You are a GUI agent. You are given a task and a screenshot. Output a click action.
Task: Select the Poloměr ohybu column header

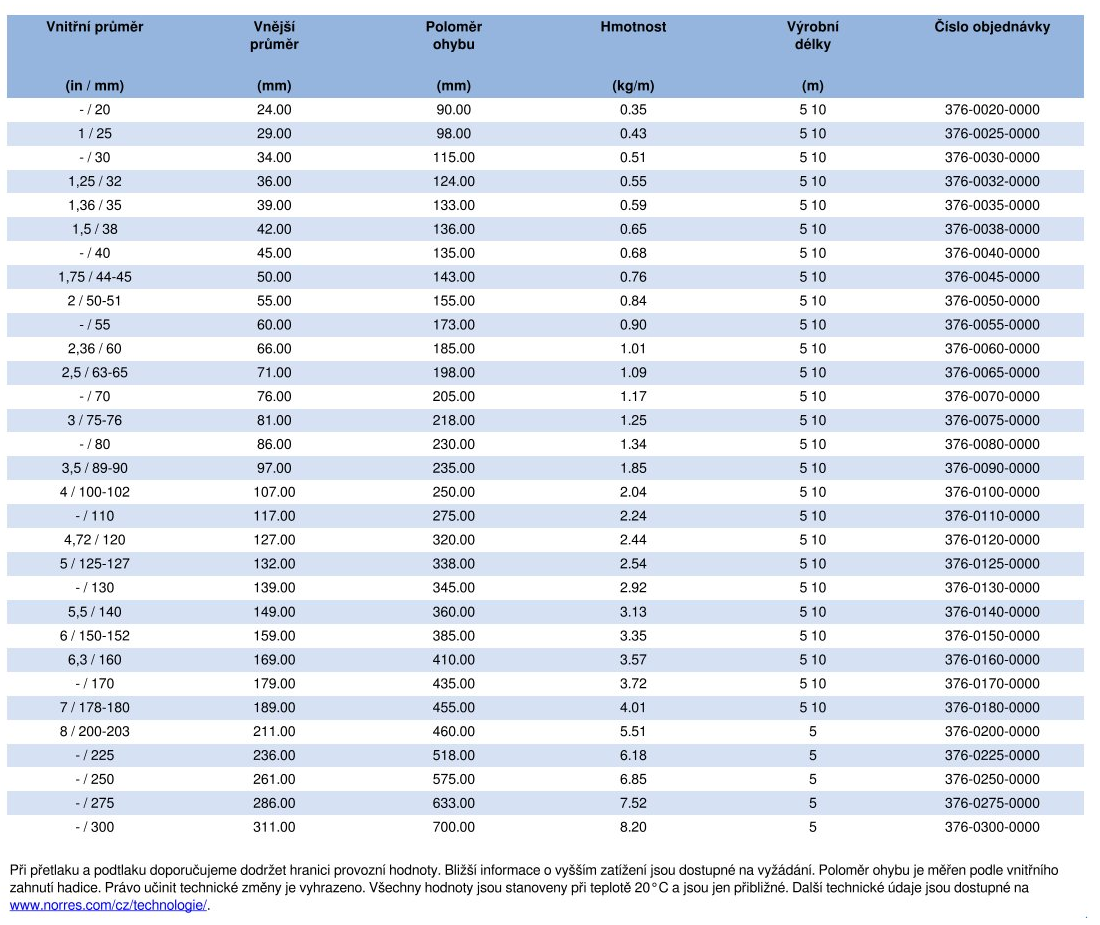point(454,36)
